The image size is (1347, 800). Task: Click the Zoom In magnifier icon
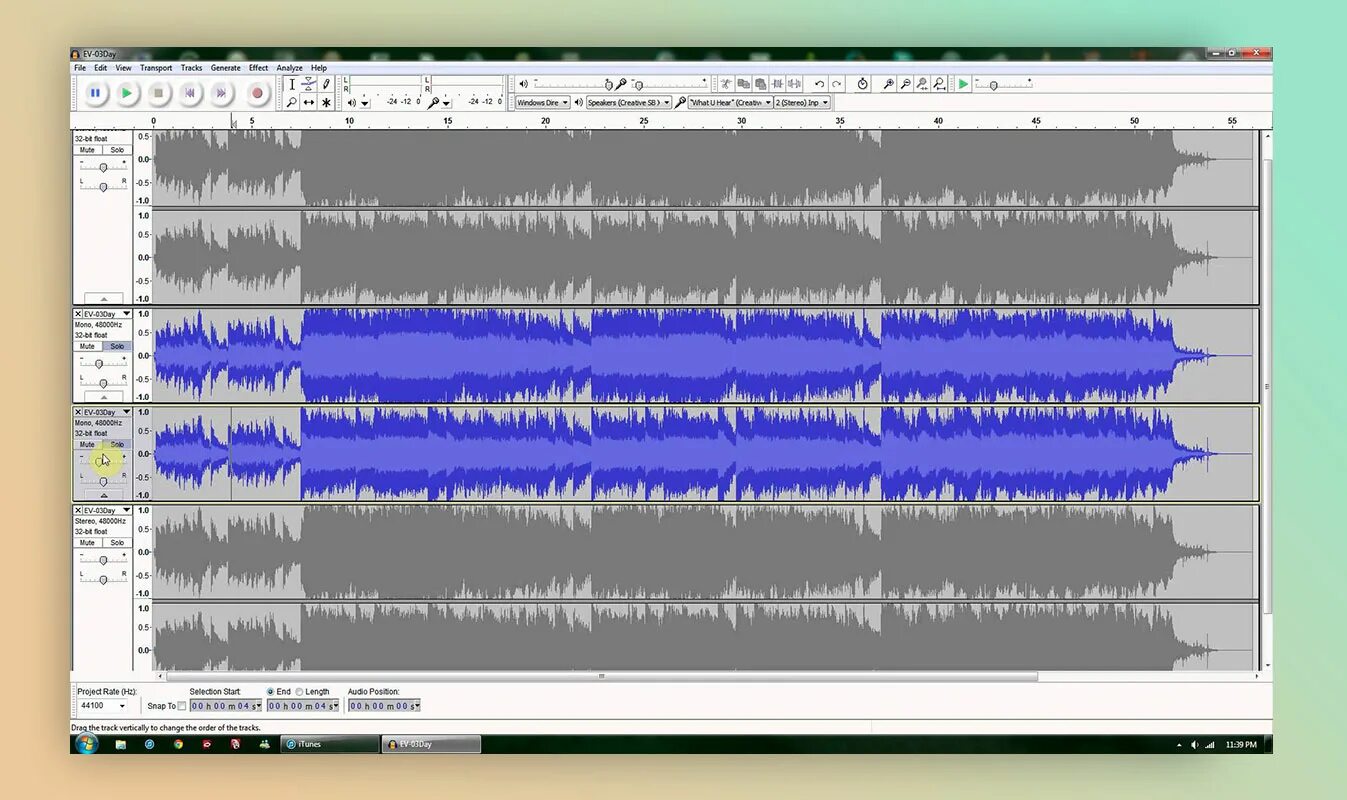(x=888, y=84)
